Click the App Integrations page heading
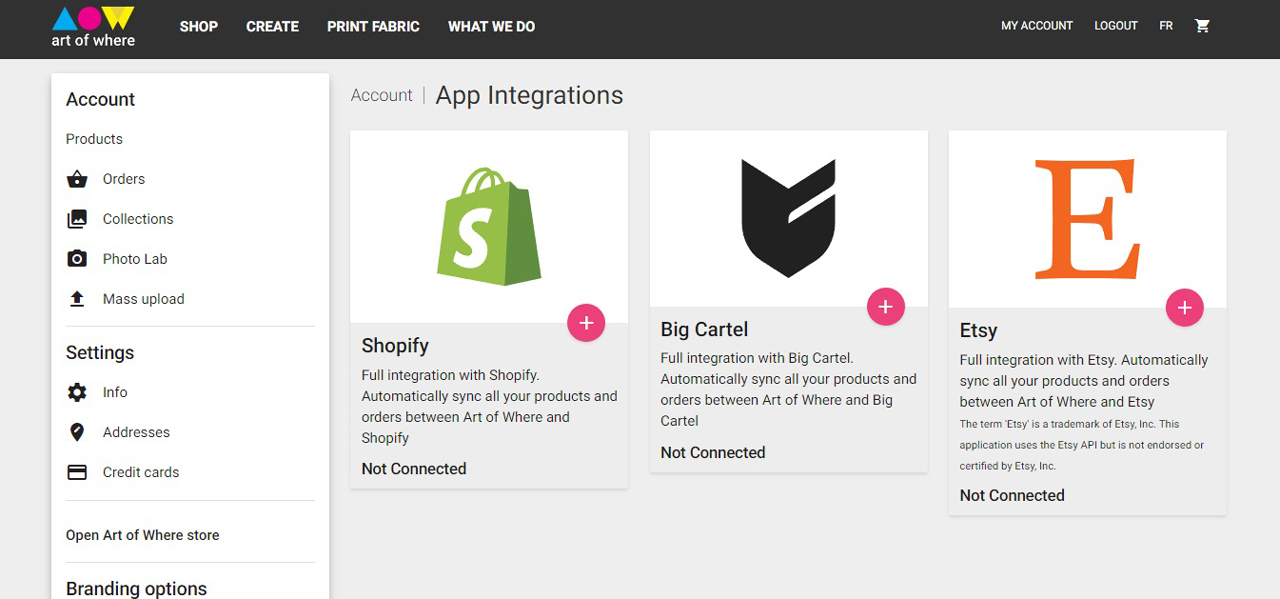The image size is (1280, 599). tap(529, 95)
